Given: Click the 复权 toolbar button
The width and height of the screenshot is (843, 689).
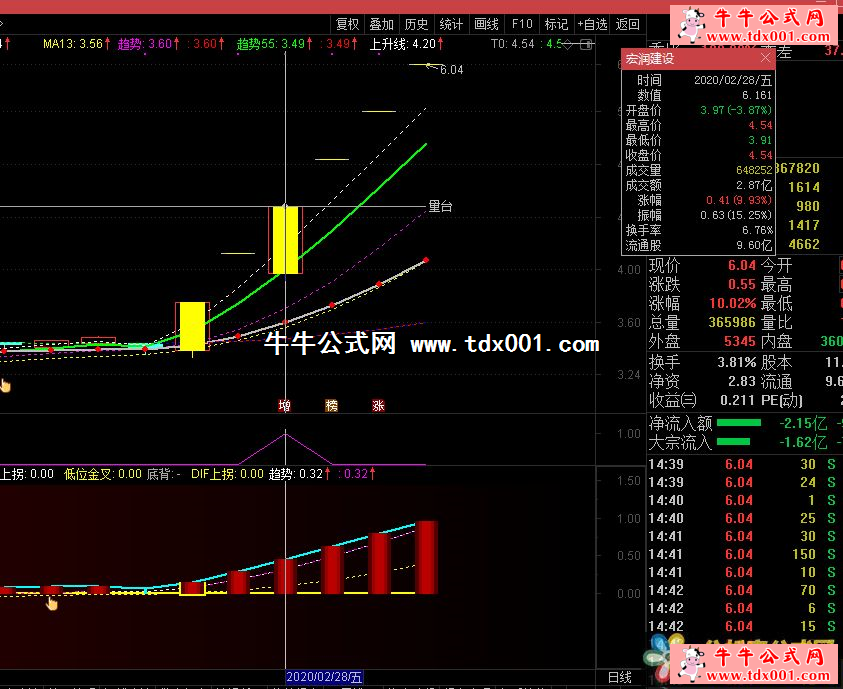Looking at the screenshot, I should [347, 24].
